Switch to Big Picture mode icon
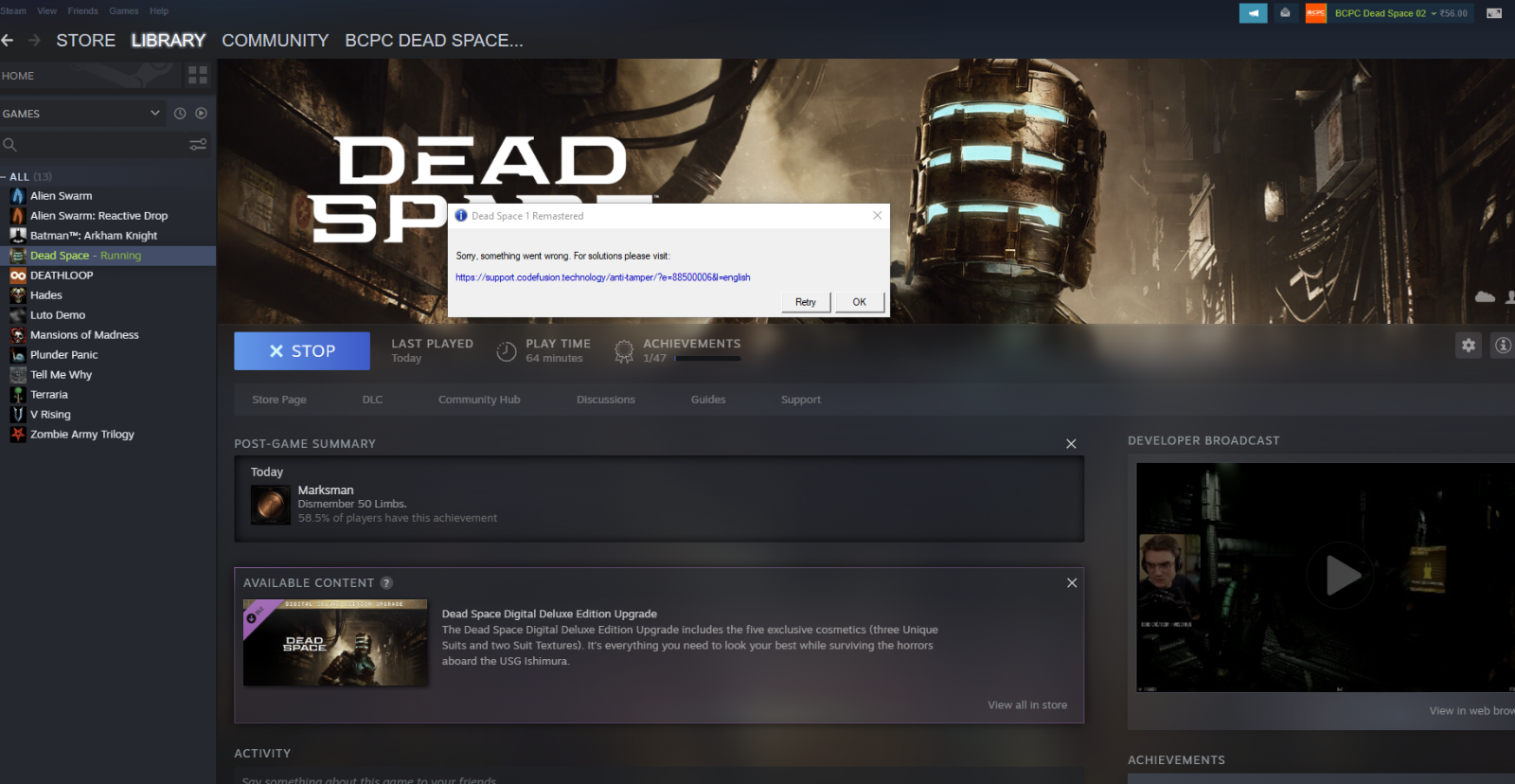The image size is (1515, 784). pyautogui.click(x=1494, y=13)
